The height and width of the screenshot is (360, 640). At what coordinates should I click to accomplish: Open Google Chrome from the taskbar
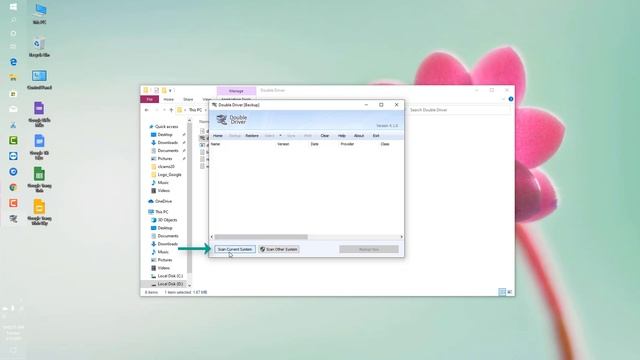pos(13,187)
